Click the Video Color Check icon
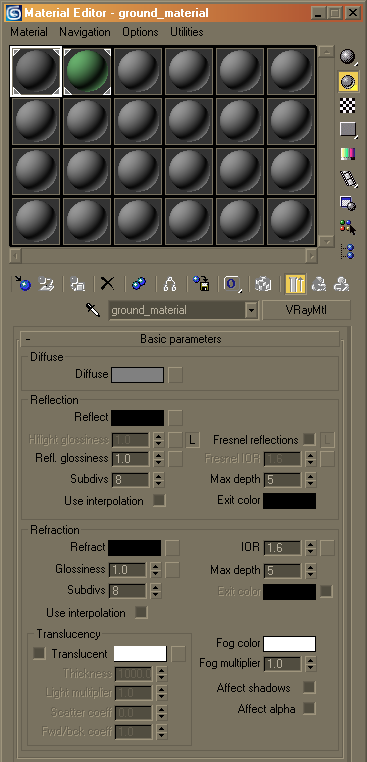This screenshot has height=762, width=367. 347,154
